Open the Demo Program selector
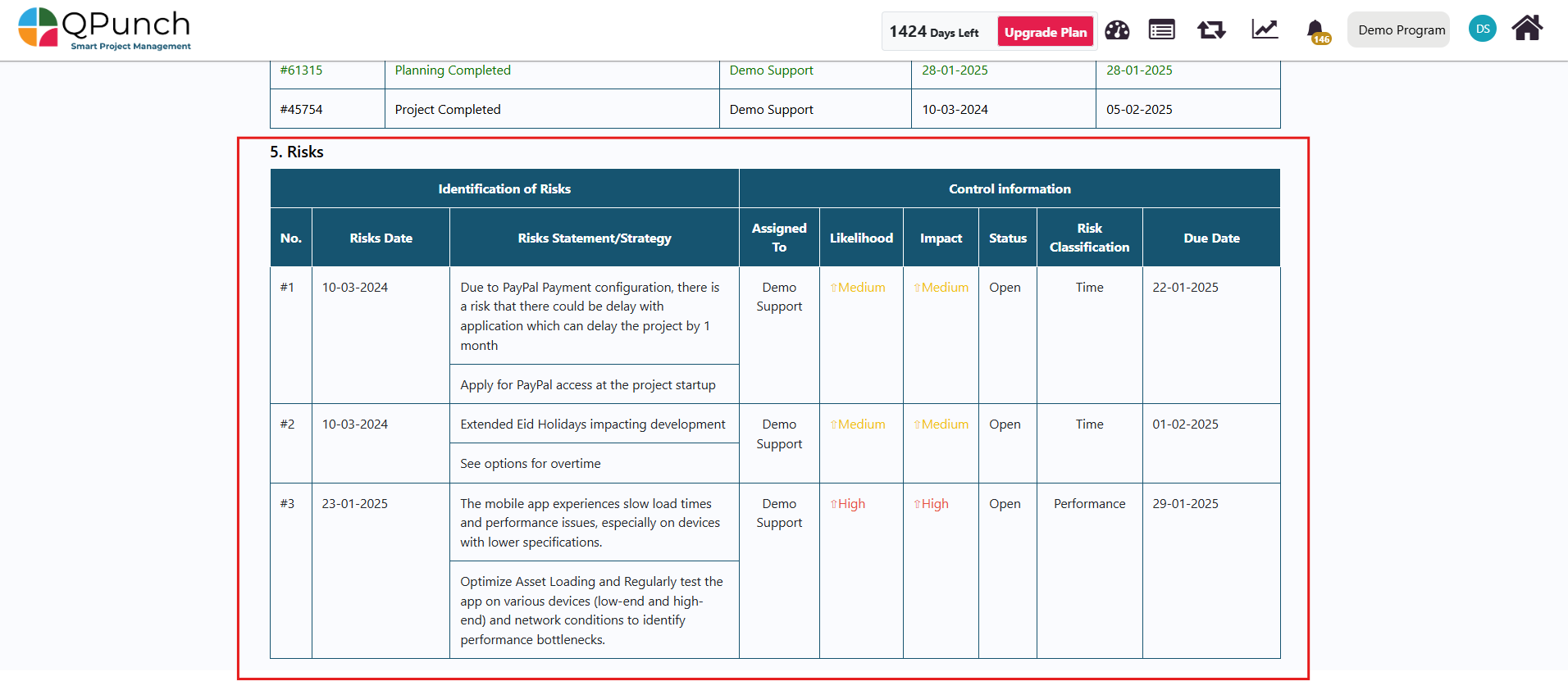Viewport: 1568px width, 681px height. click(x=1399, y=30)
